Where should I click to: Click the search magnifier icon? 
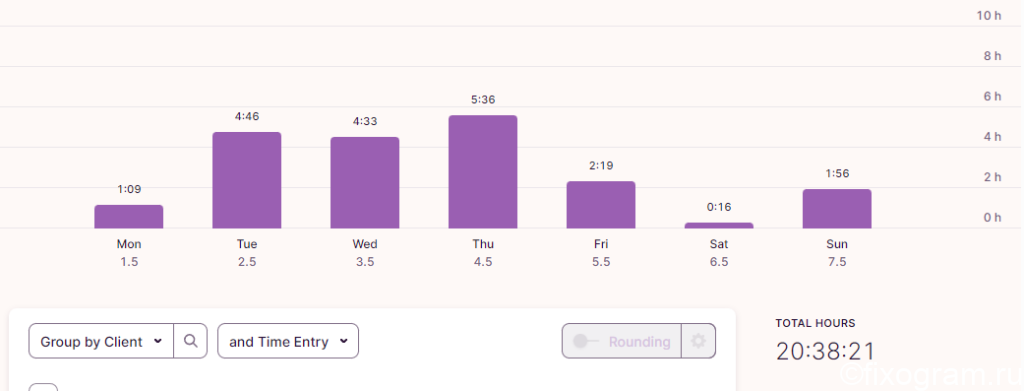(x=191, y=341)
